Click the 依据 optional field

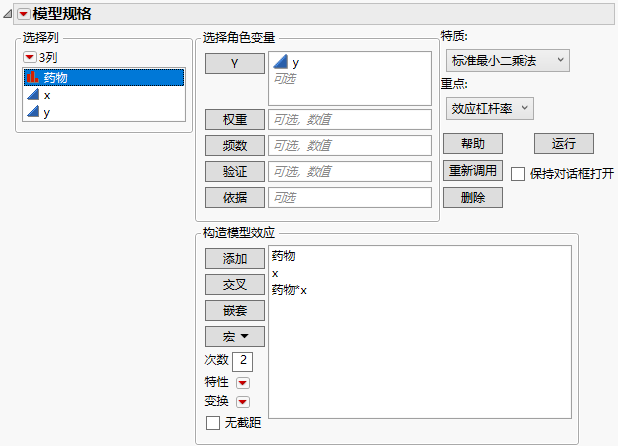tap(350, 197)
